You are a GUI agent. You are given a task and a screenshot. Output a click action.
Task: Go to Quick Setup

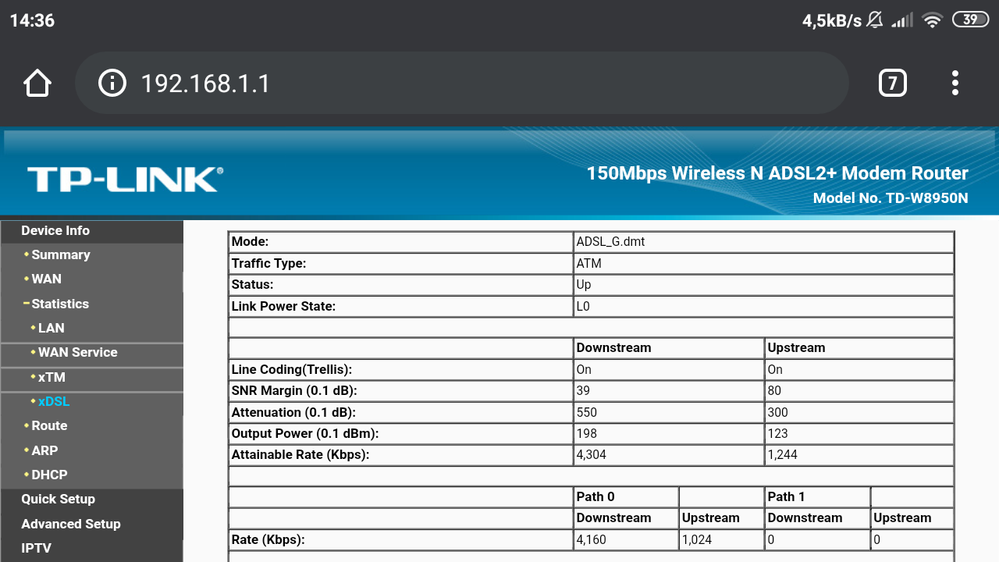pyautogui.click(x=58, y=499)
